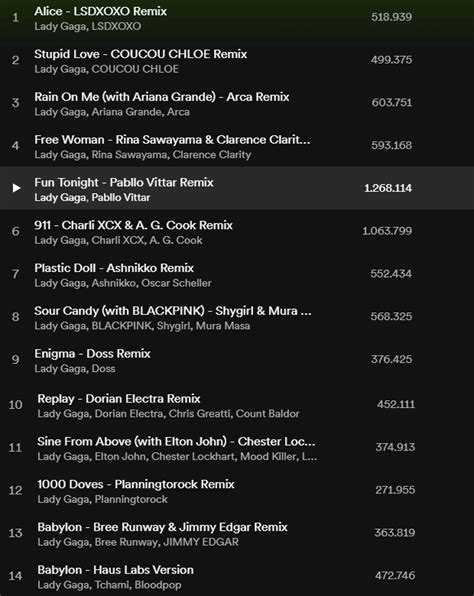Click the 1.268.114 play count on Fun Tonight
This screenshot has width=474, height=596.
[x=388, y=188]
